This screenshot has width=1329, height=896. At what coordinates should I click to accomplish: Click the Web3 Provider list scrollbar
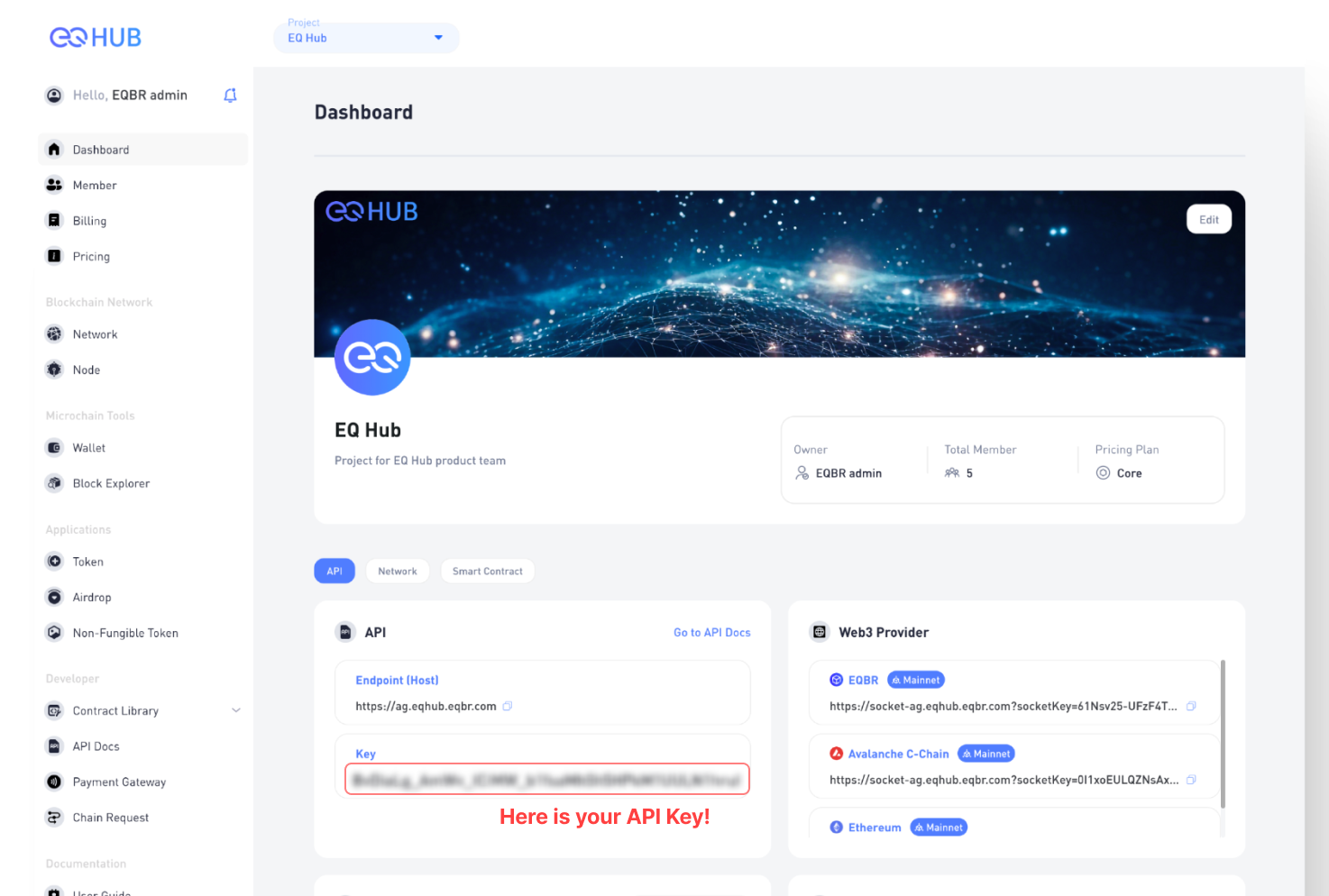tap(1223, 734)
